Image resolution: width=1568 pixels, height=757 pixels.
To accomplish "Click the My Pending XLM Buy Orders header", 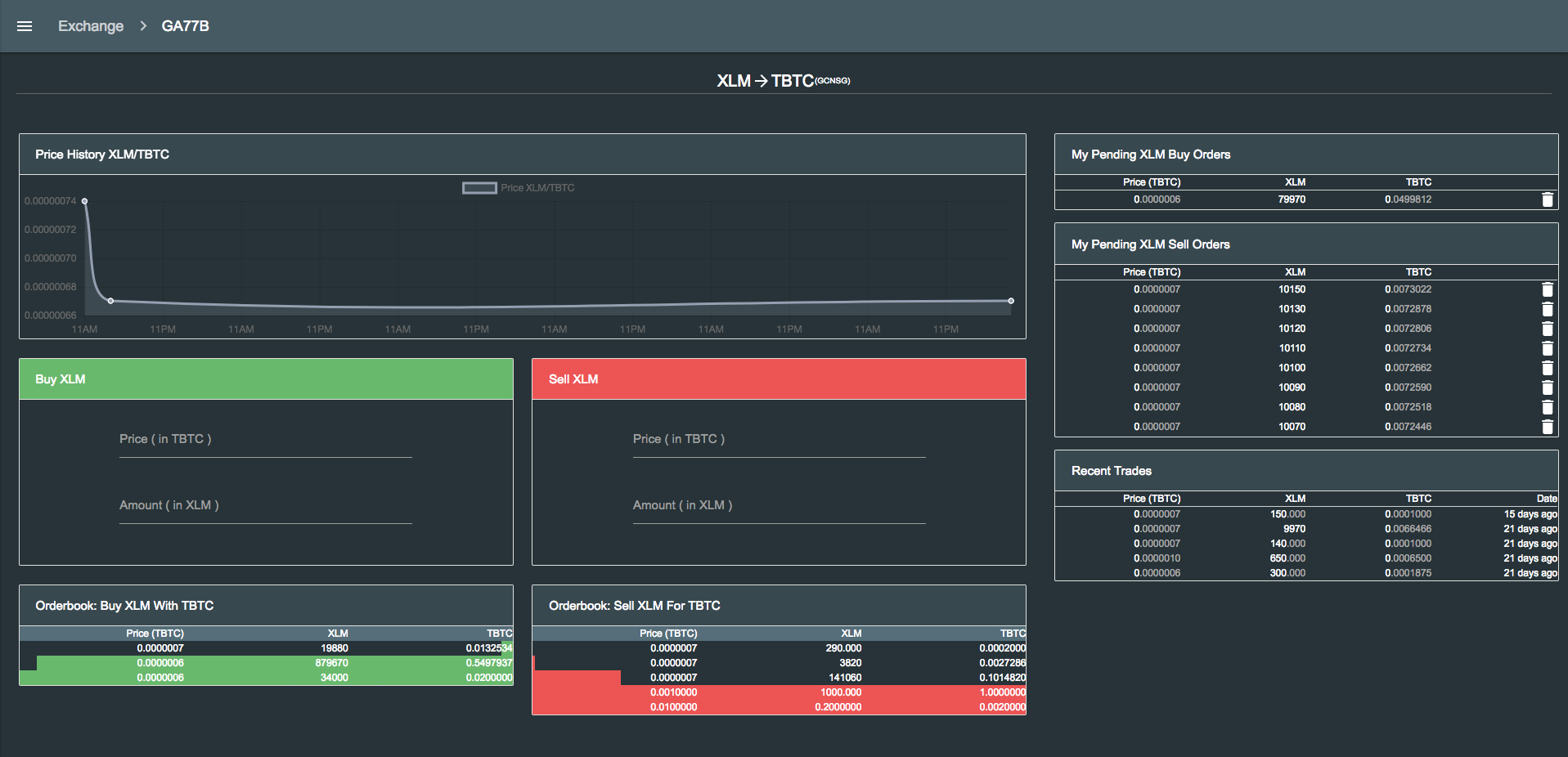I will tap(1306, 155).
